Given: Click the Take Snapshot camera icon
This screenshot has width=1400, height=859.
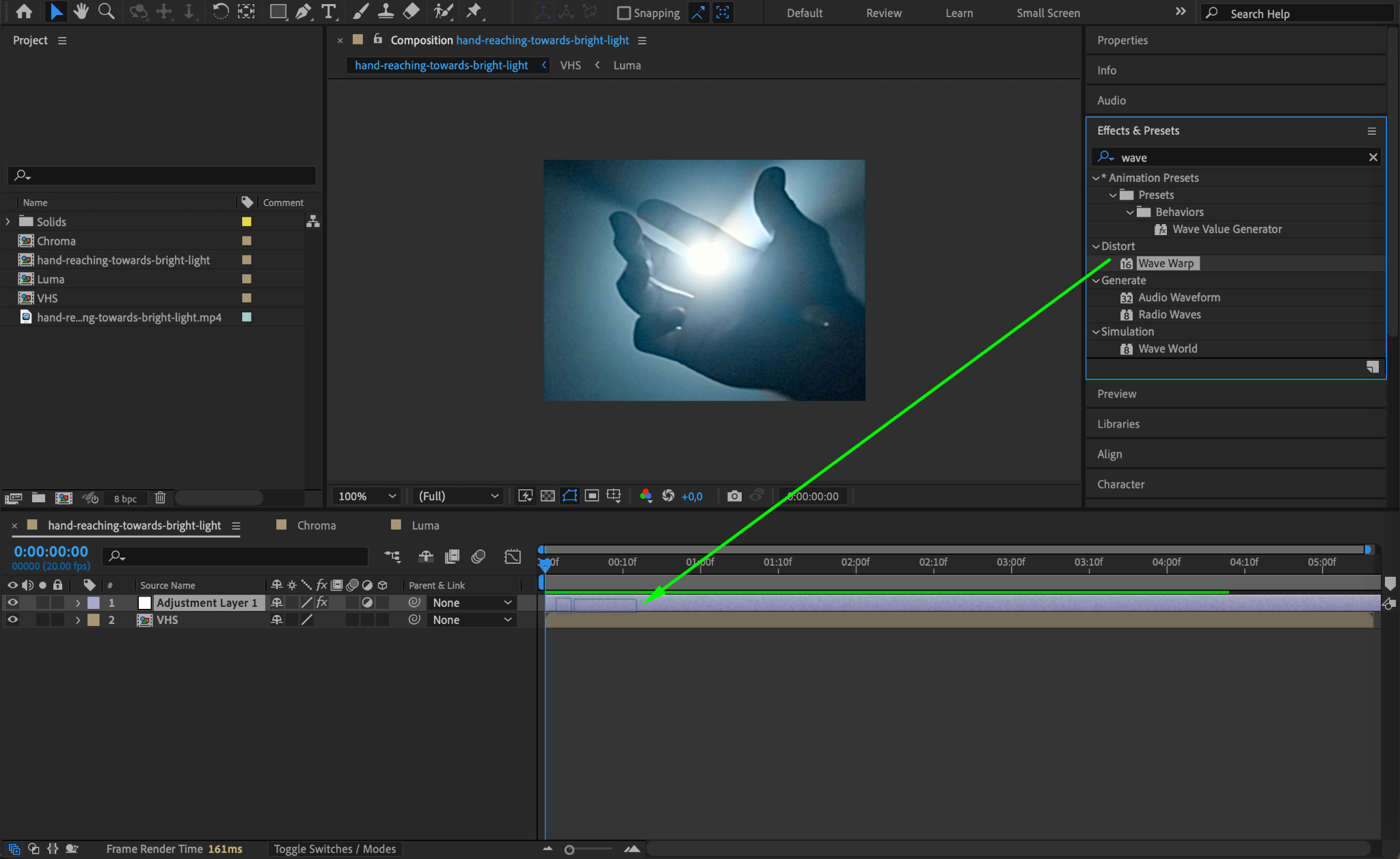Looking at the screenshot, I should pos(734,496).
